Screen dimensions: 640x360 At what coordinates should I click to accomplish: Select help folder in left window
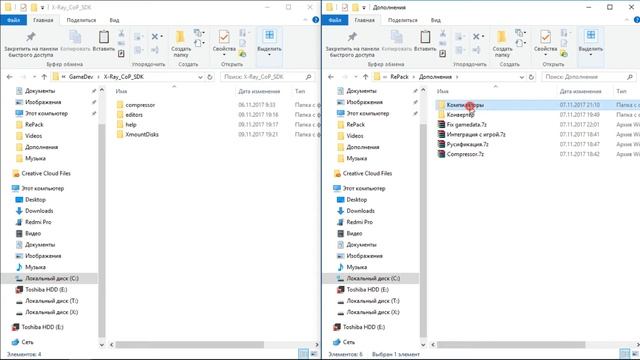(131, 124)
